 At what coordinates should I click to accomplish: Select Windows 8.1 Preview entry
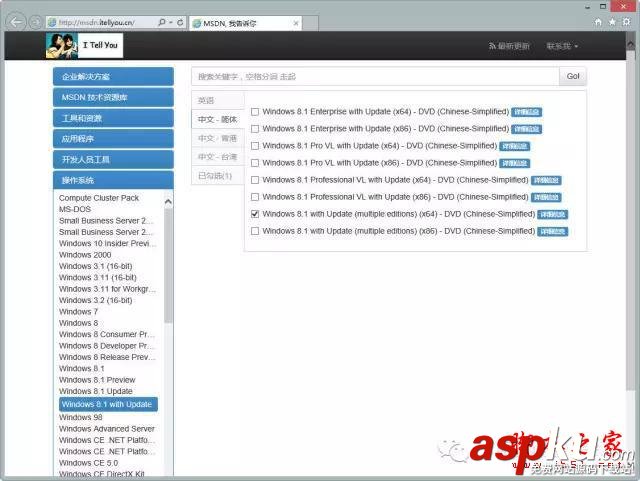(x=97, y=380)
